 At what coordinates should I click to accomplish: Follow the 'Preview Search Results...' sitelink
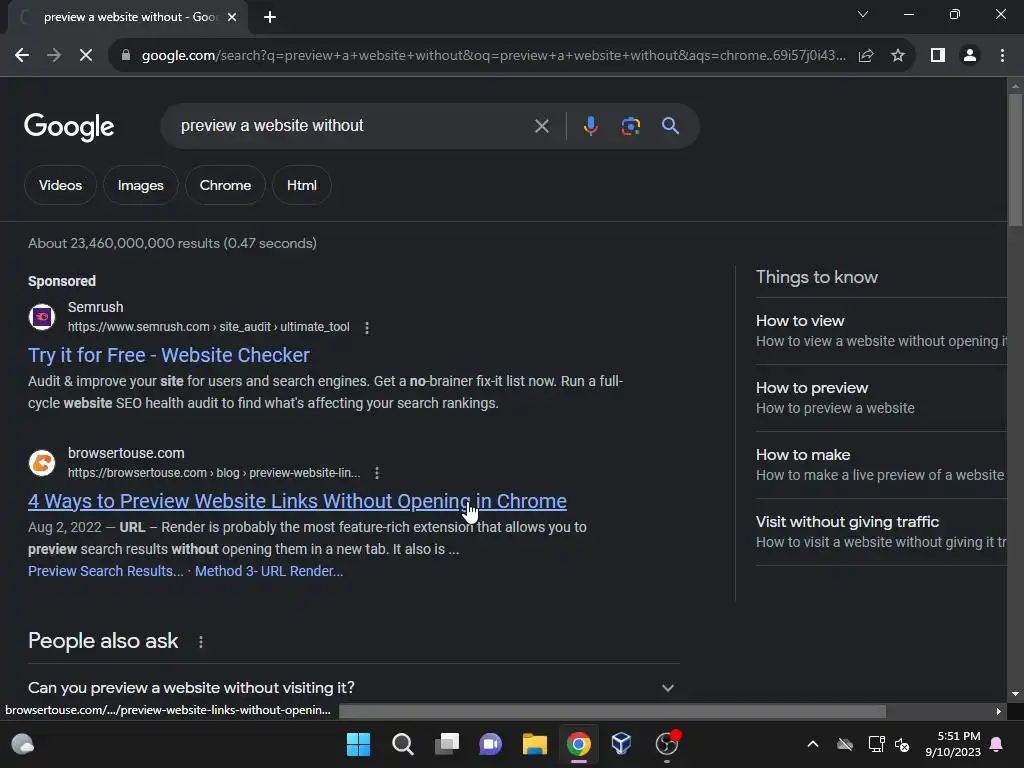coord(105,571)
